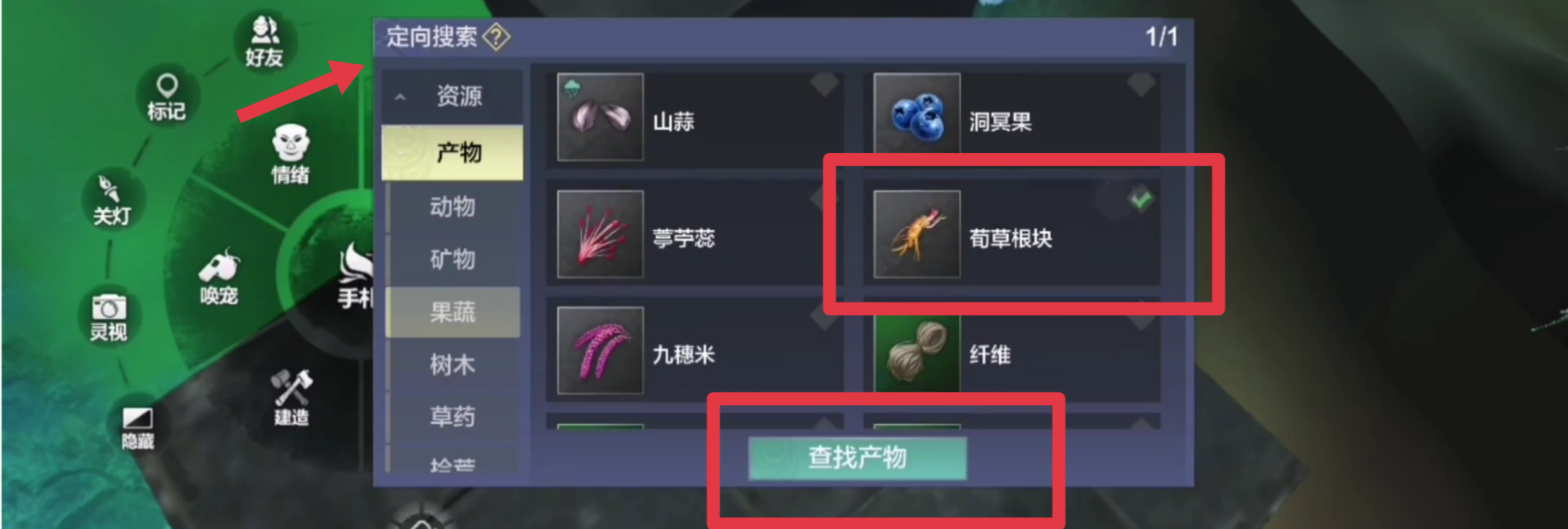Expand the 产物 category header
Image resolution: width=1568 pixels, height=529 pixels.
click(x=452, y=152)
